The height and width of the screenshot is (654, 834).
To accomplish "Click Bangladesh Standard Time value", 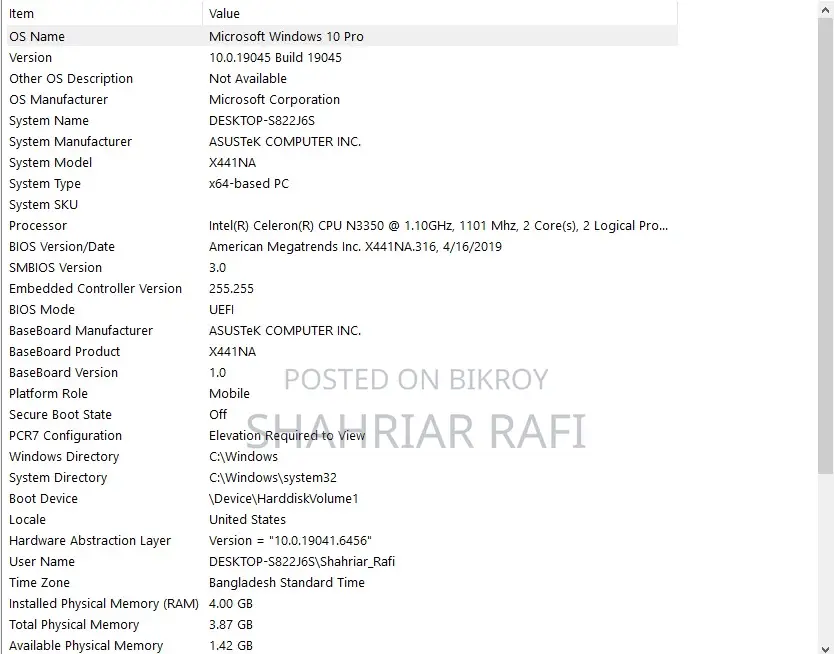I will [287, 583].
